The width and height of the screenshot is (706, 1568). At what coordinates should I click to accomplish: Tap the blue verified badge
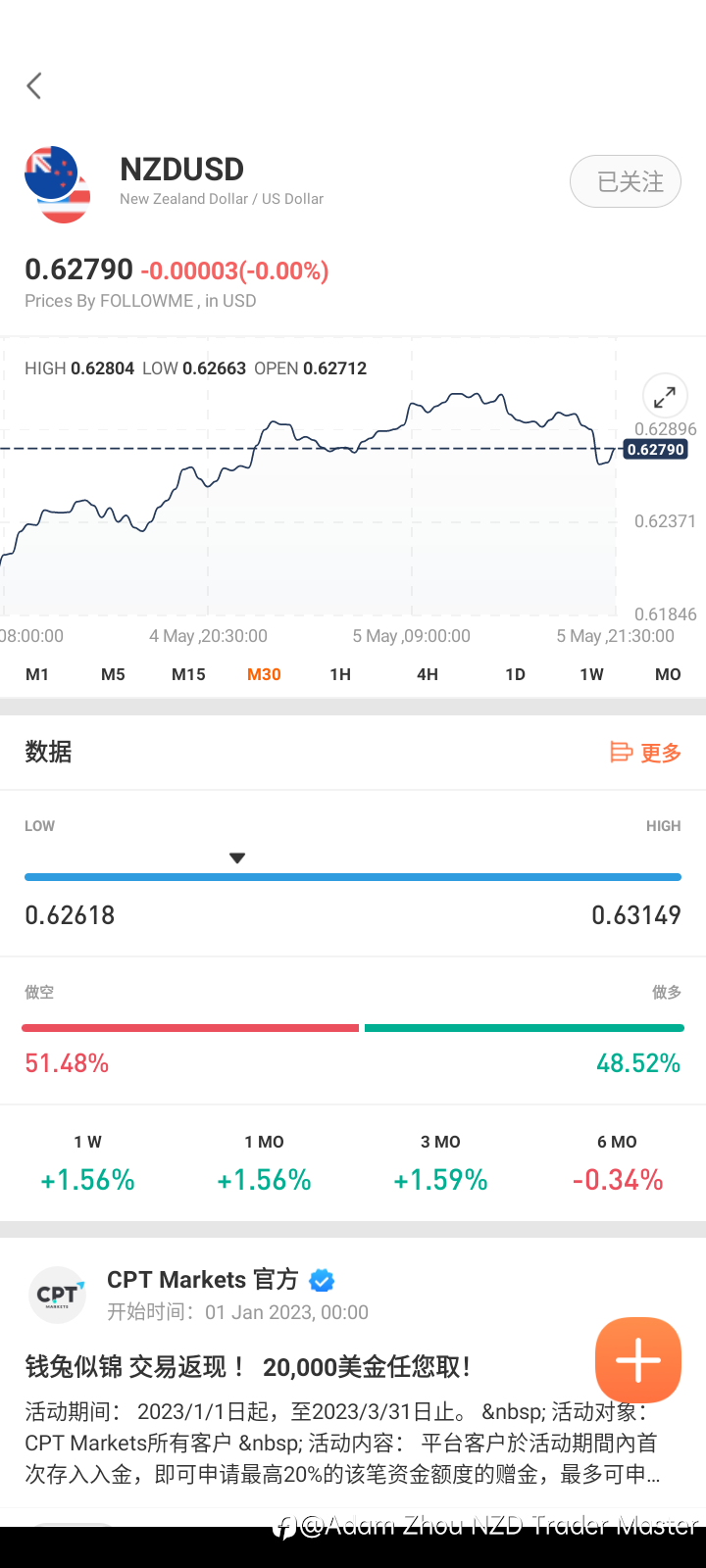[322, 1281]
